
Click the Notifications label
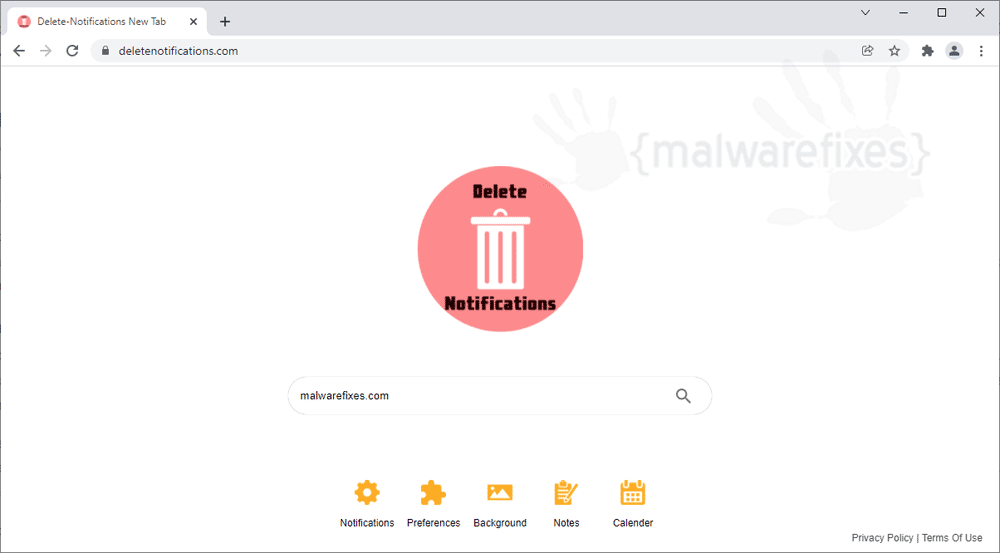(x=367, y=523)
